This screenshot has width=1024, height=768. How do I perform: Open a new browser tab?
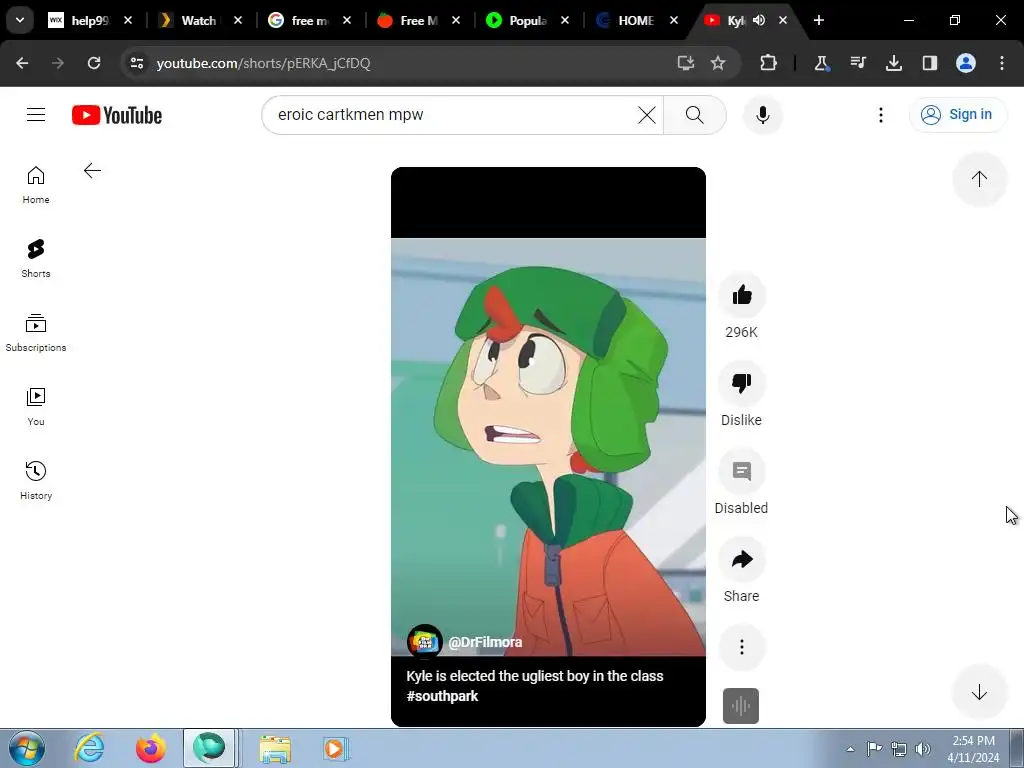tap(819, 20)
